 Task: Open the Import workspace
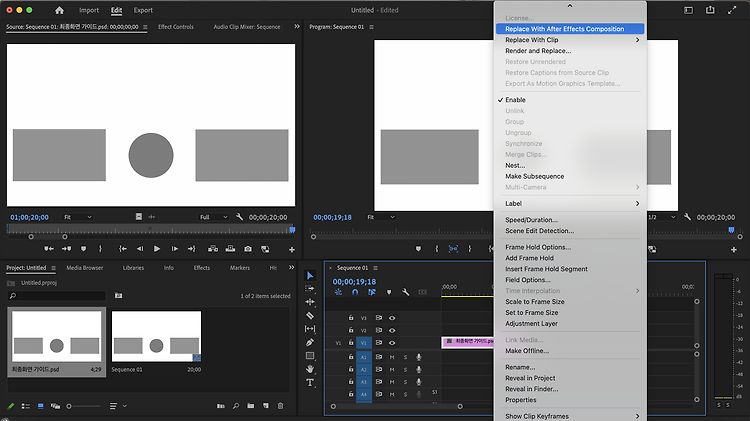click(89, 10)
